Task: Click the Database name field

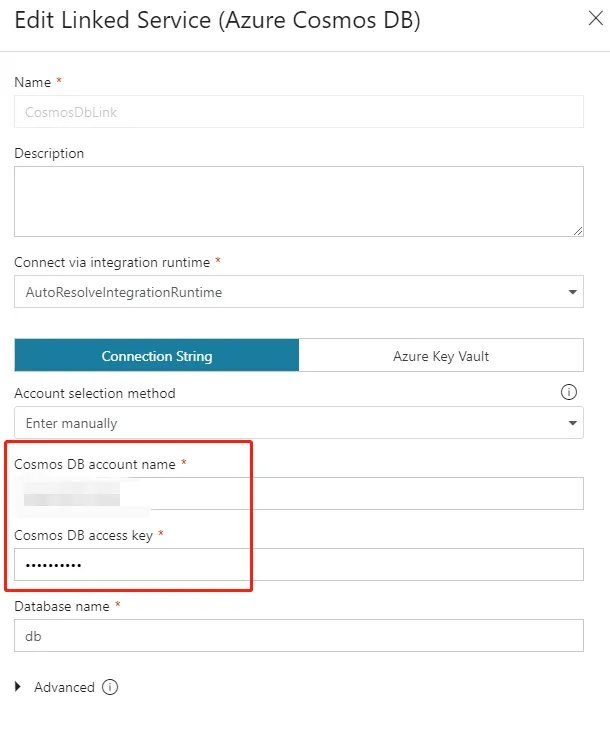Action: point(298,635)
